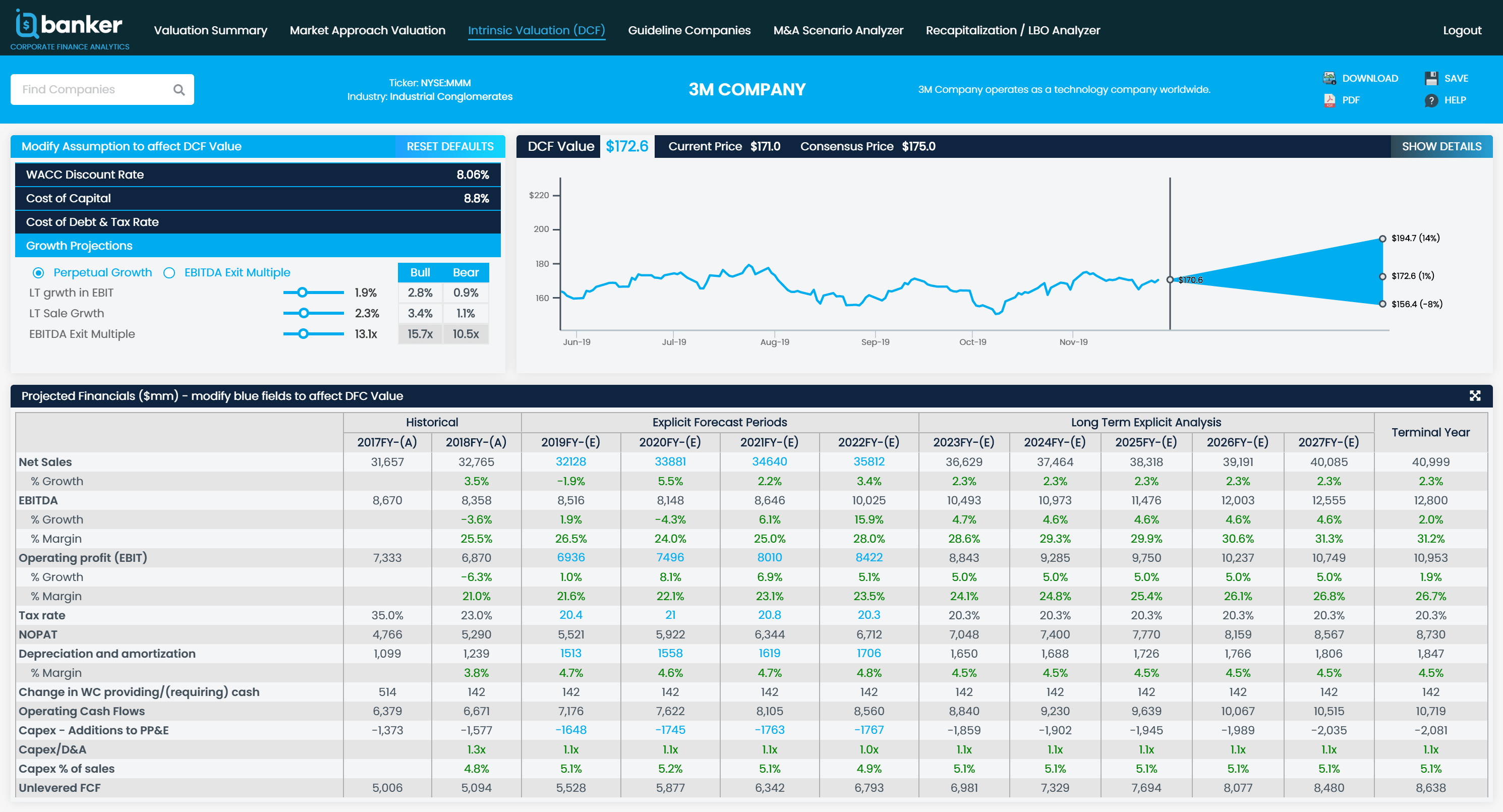1503x812 pixels.
Task: Click the Download icon
Action: point(1329,78)
